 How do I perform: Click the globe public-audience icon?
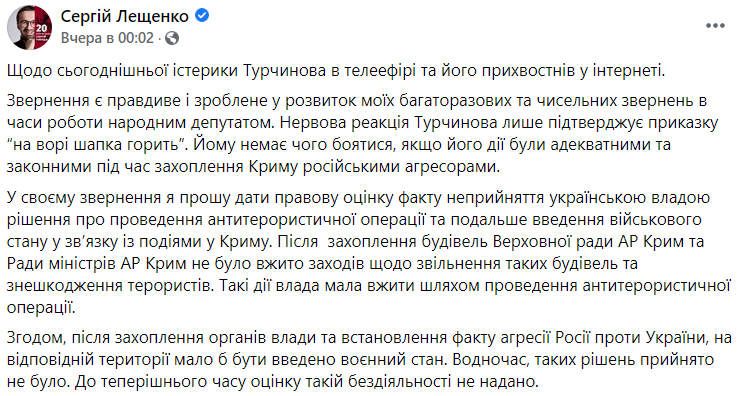[172, 38]
